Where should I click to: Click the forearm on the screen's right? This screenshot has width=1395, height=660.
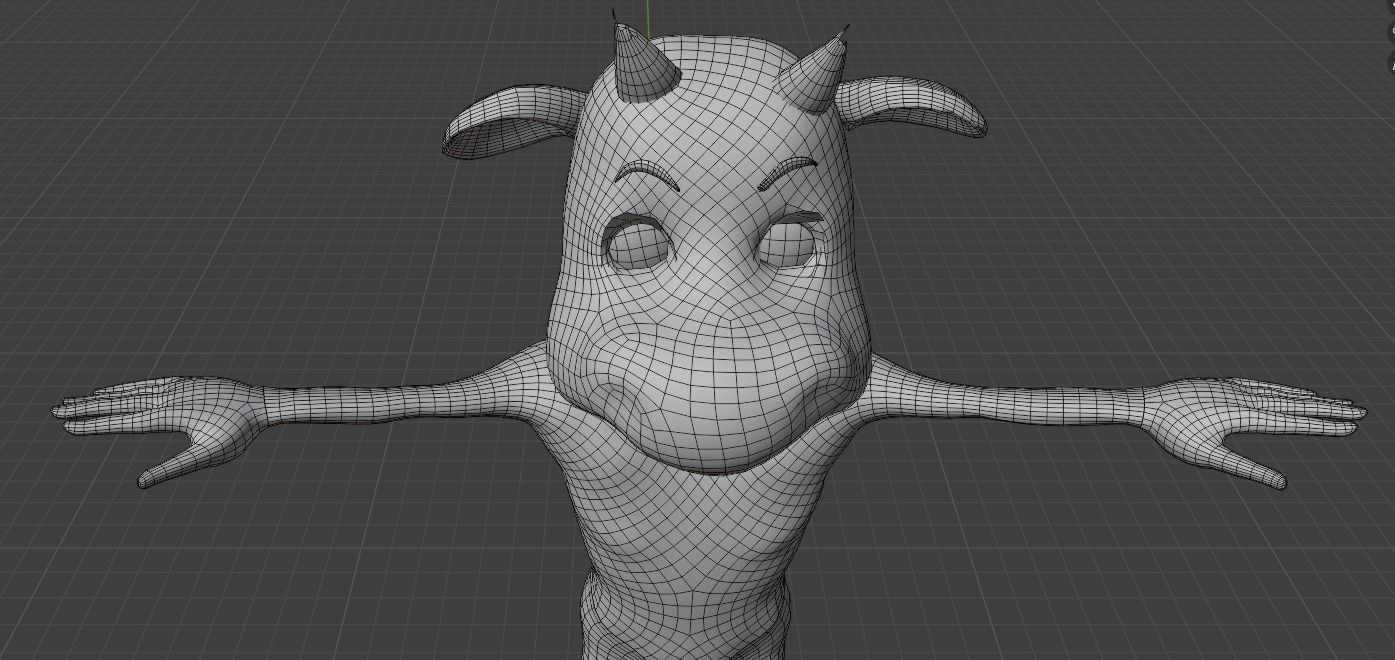pos(1060,404)
